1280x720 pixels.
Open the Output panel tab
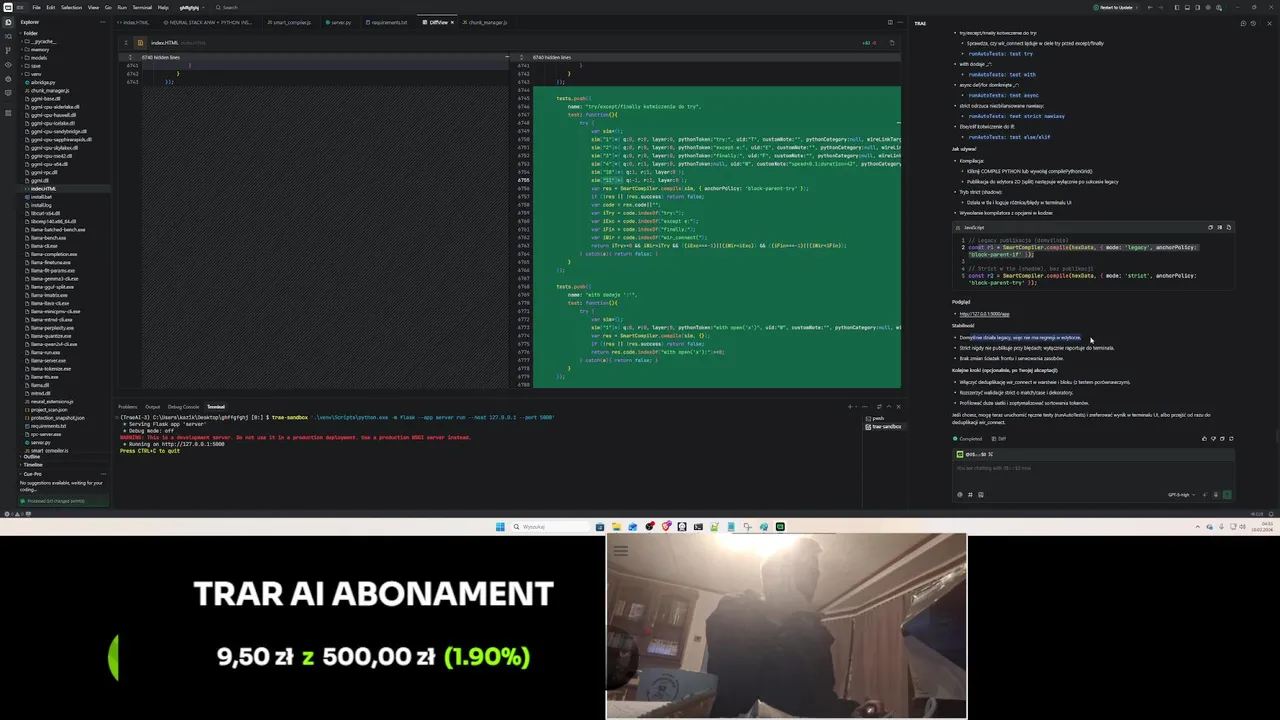click(x=152, y=407)
